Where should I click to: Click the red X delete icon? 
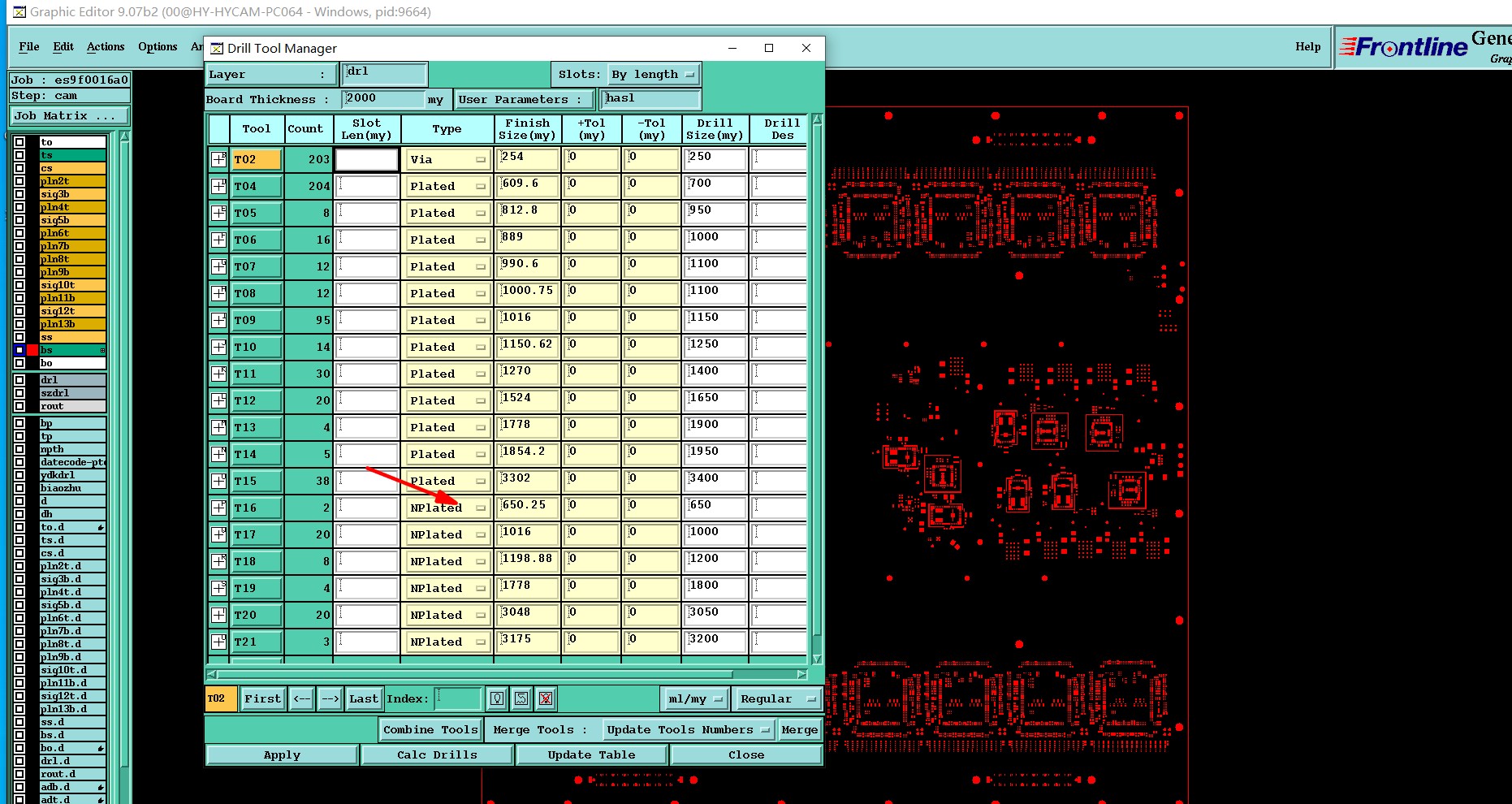click(x=546, y=698)
